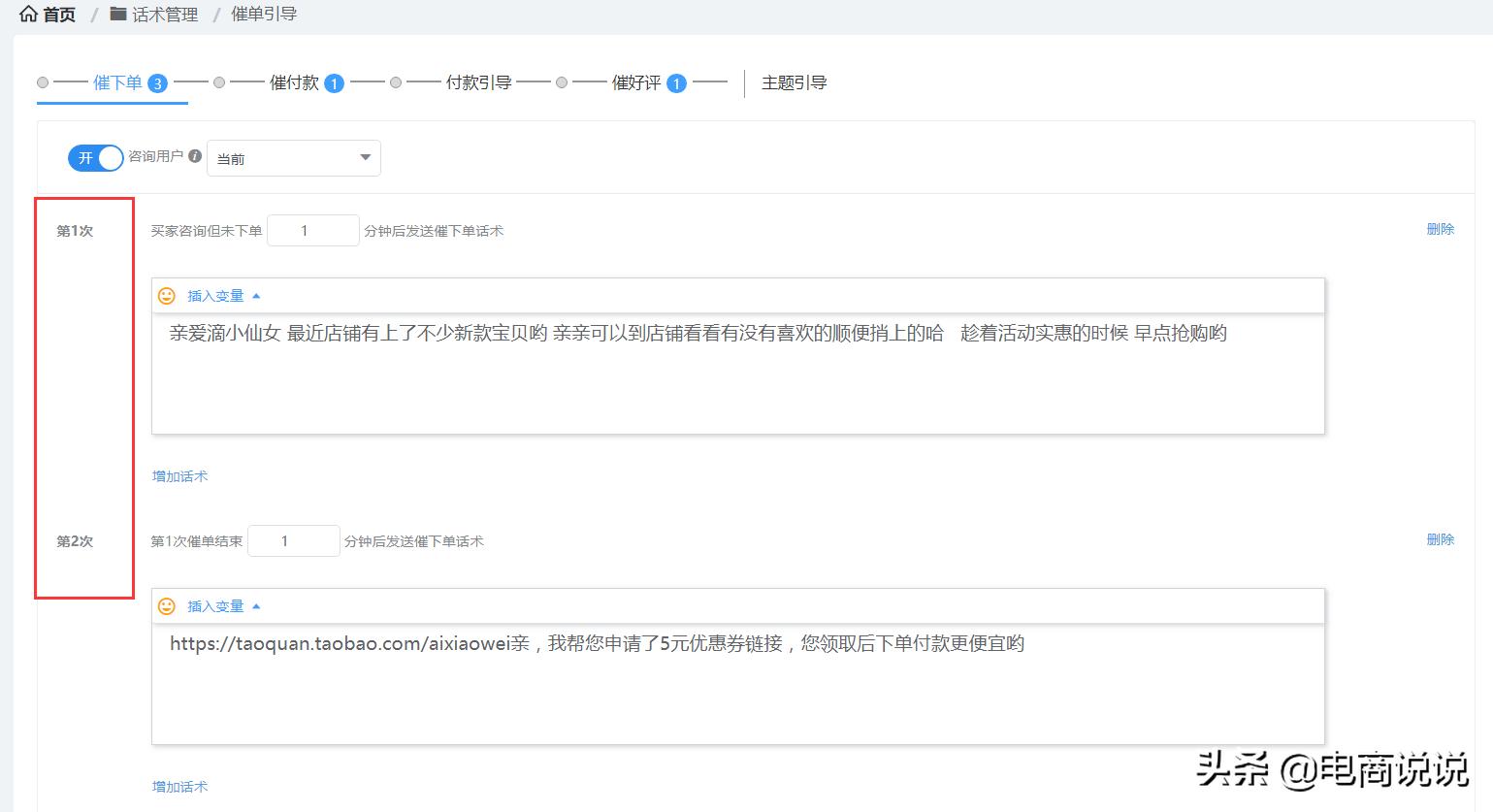Click the badge 3 on 催下单 tab
Image resolution: width=1493 pixels, height=812 pixels.
(157, 83)
